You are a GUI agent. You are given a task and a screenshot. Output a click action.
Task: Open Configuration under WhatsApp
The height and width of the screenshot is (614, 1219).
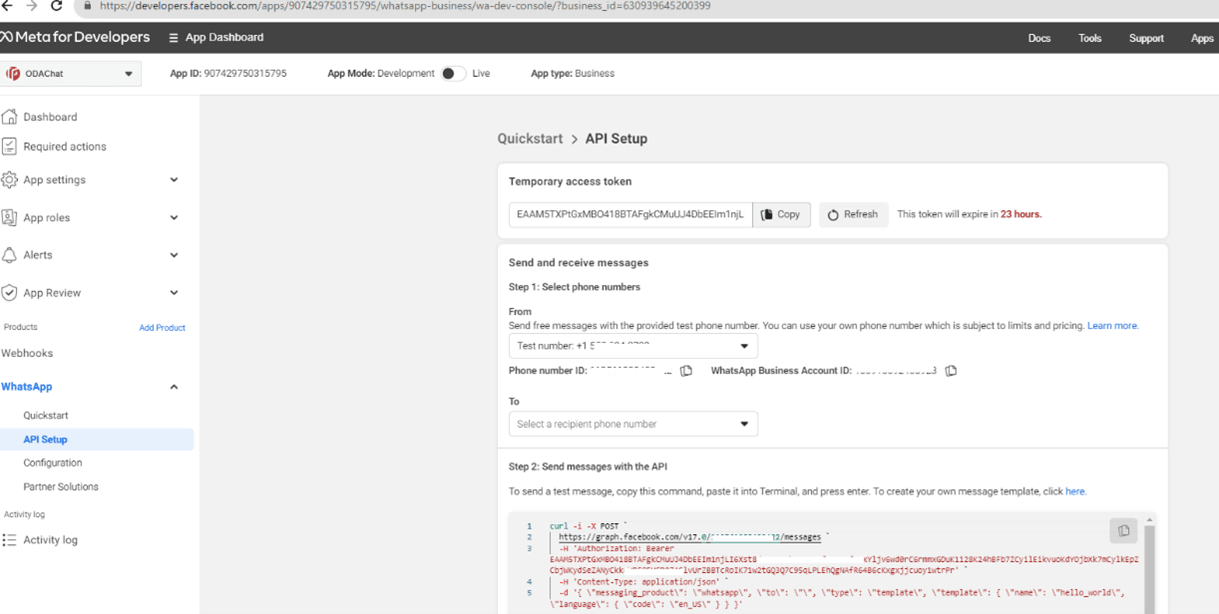(53, 463)
